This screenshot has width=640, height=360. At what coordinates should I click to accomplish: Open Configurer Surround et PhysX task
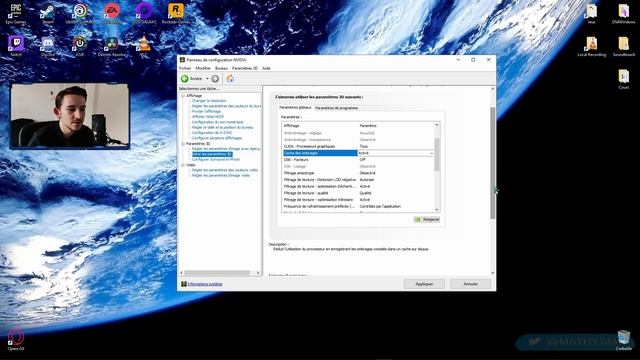click(216, 159)
